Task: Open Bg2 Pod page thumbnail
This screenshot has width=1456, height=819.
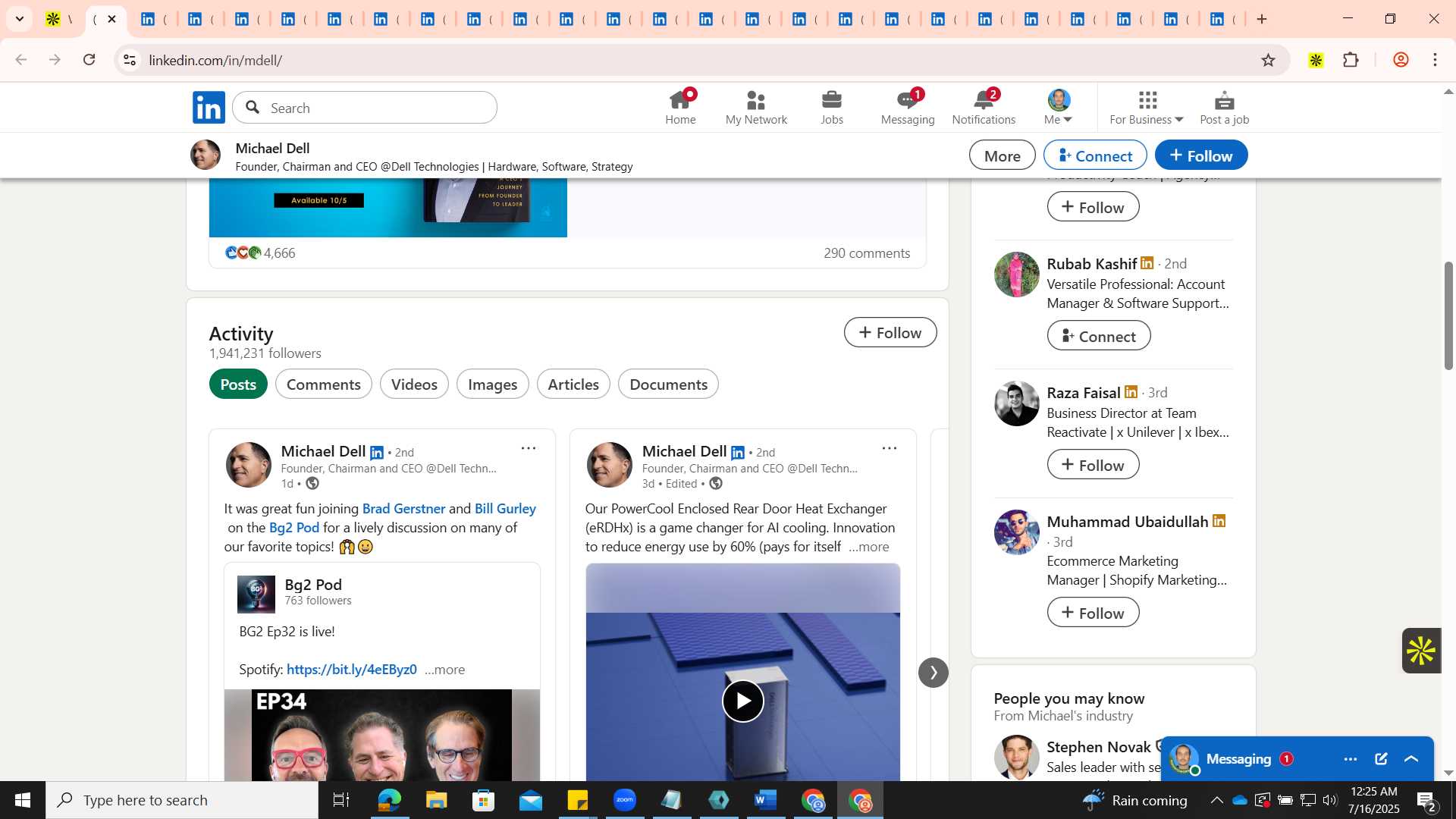Action: [256, 595]
